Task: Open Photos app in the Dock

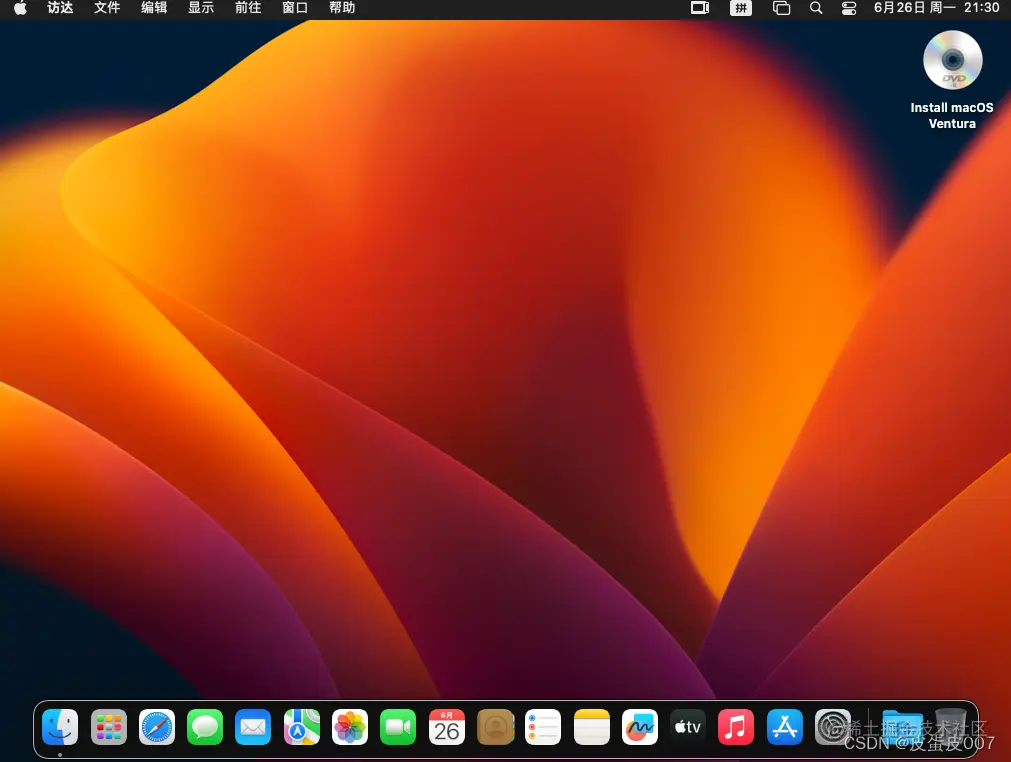Action: click(349, 727)
